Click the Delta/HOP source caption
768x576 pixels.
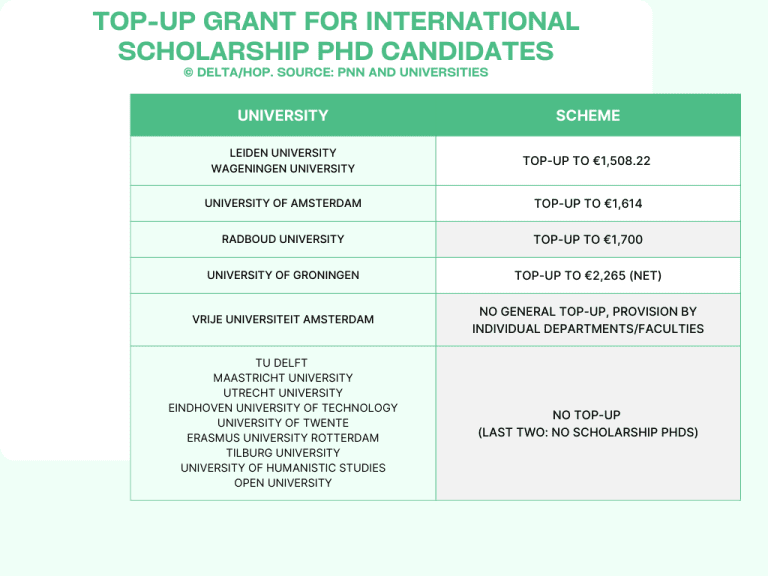(x=336, y=72)
